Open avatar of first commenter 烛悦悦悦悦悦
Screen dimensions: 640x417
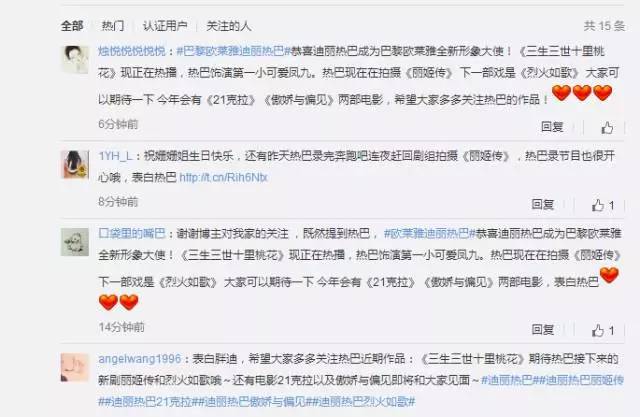tap(75, 60)
